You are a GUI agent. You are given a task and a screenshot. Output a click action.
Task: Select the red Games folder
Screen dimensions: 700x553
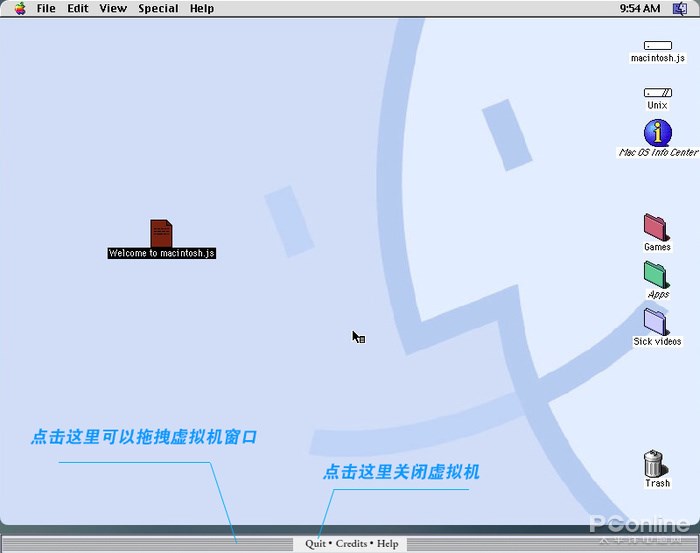coord(657,228)
